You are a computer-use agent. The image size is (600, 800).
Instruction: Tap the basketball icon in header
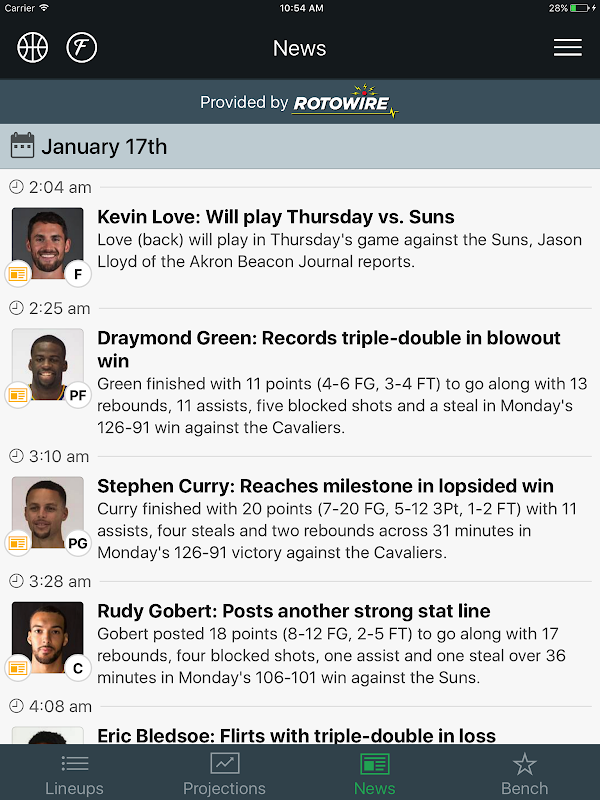(x=33, y=47)
